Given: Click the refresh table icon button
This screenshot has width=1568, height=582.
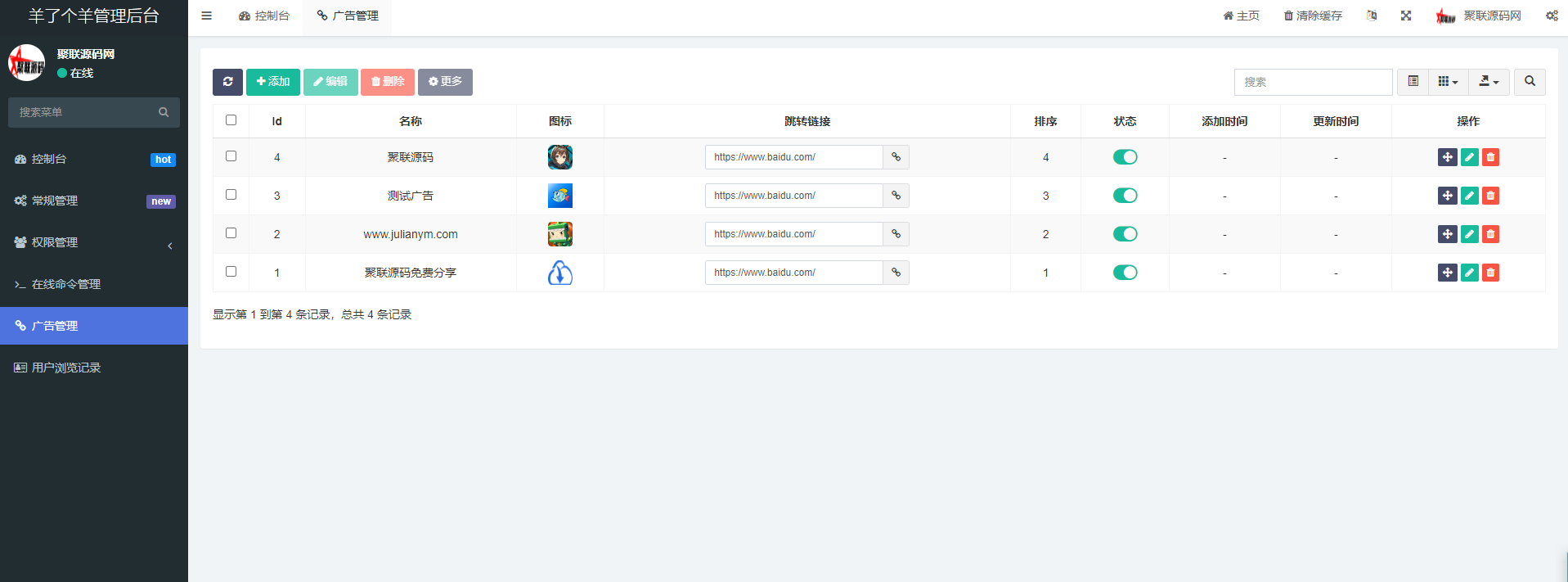Looking at the screenshot, I should tap(227, 82).
